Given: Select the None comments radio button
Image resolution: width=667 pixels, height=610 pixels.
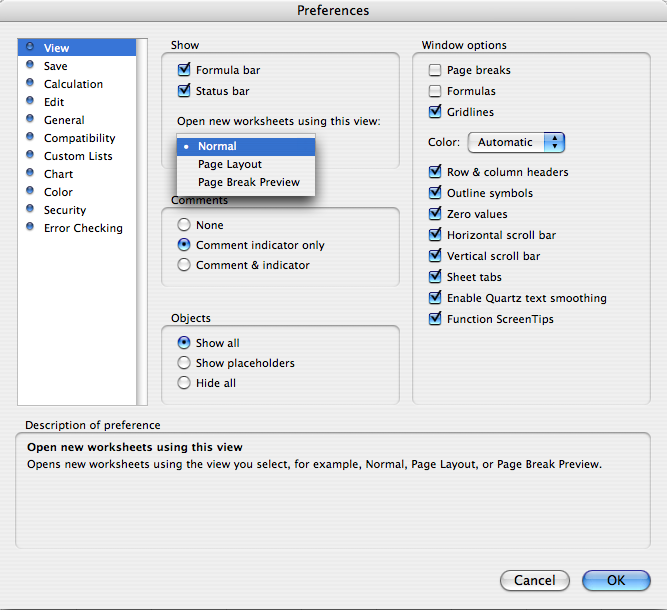Looking at the screenshot, I should tap(184, 225).
